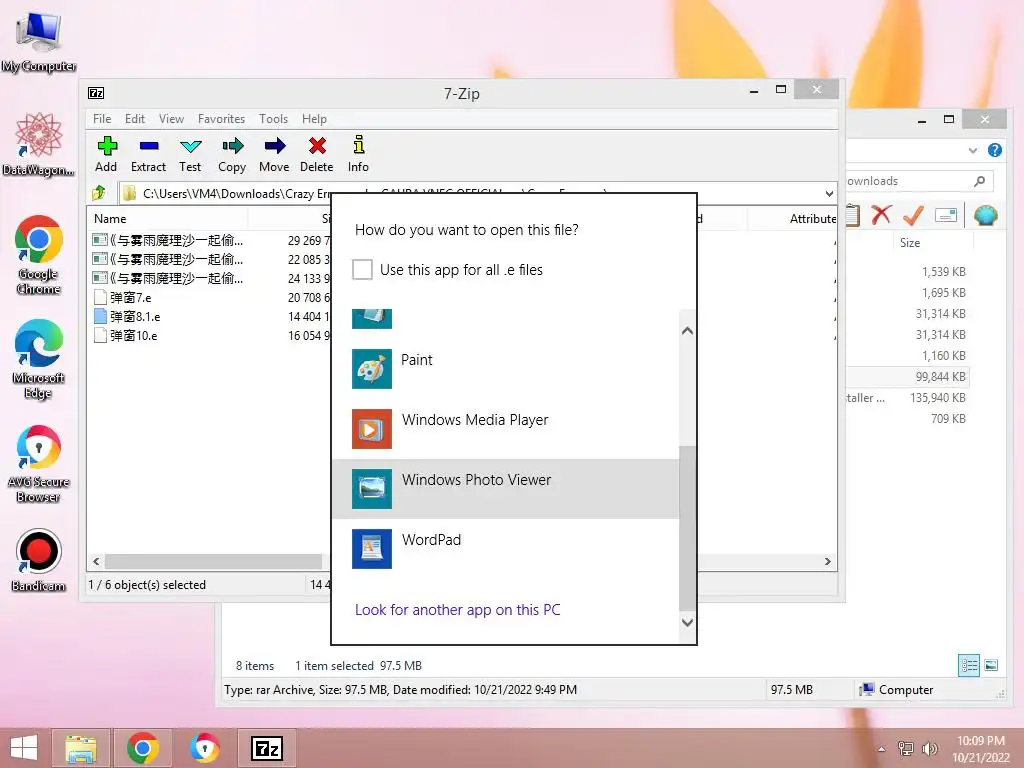Image resolution: width=1024 pixels, height=768 pixels.
Task: Click the Add toolbar button in 7-Zip
Action: [106, 155]
